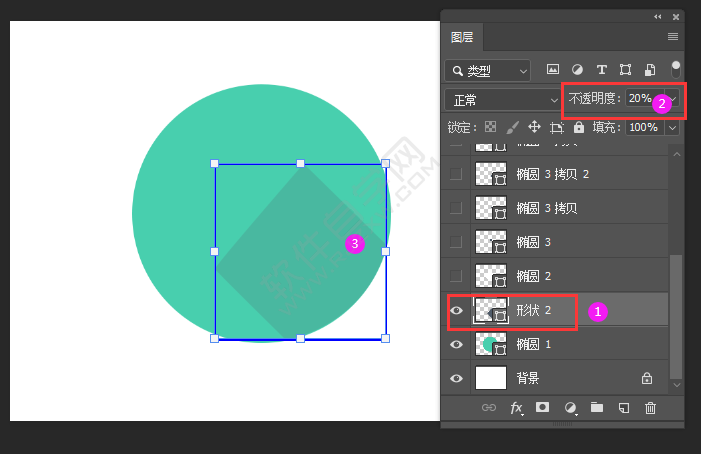Lock artboard nesting icon

[557, 128]
